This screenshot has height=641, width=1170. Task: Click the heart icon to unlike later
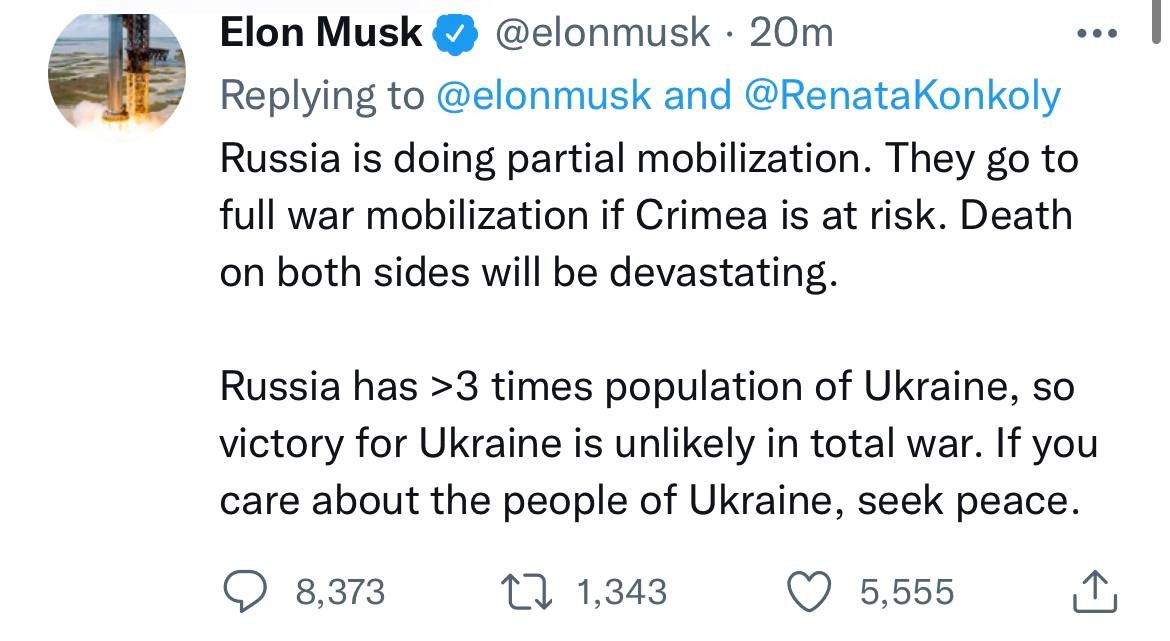click(x=809, y=590)
